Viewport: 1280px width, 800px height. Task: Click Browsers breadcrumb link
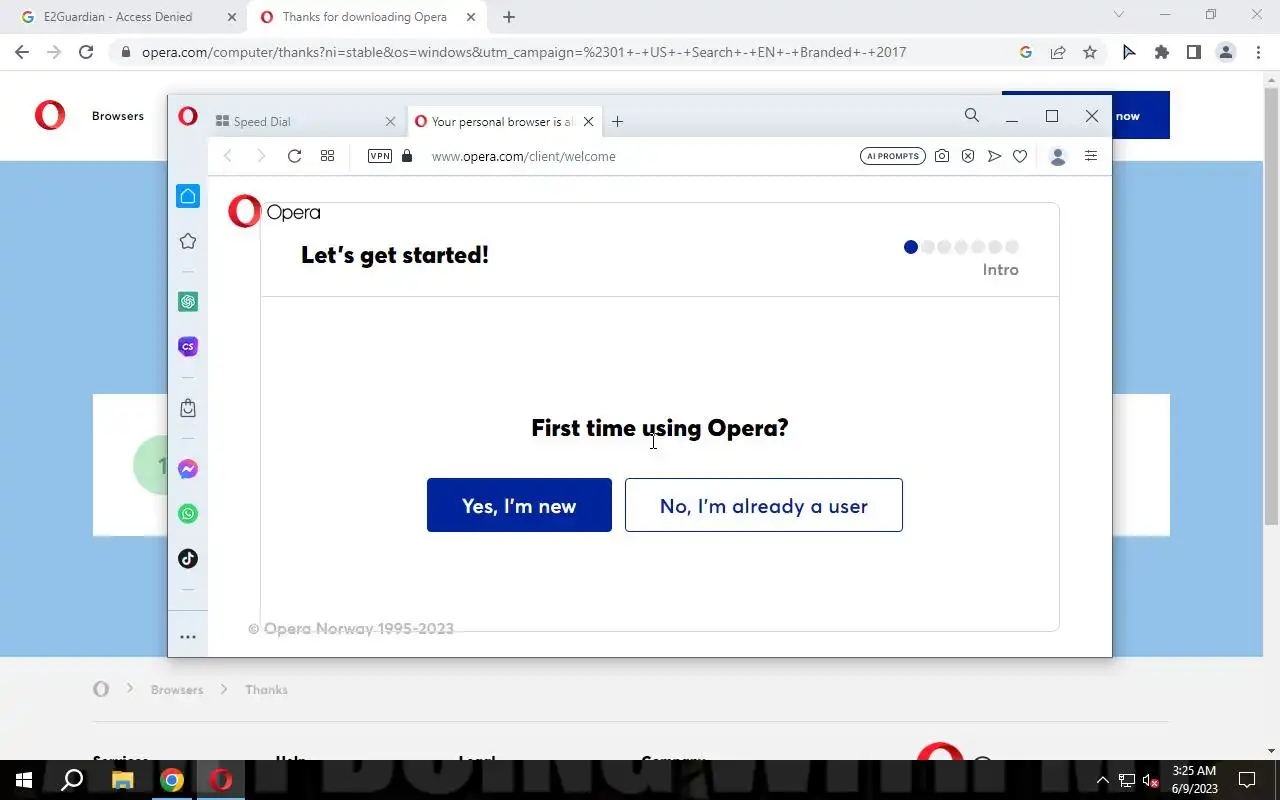click(177, 690)
